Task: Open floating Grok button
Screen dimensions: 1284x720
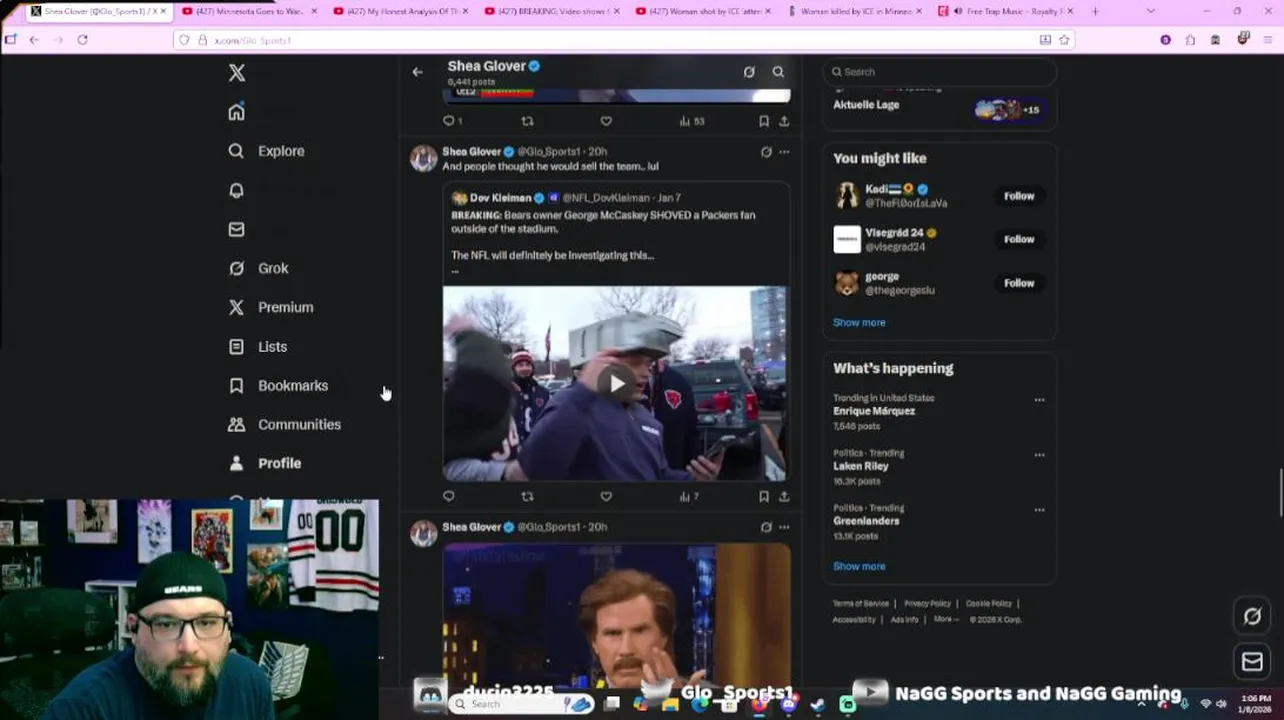Action: (x=1252, y=617)
